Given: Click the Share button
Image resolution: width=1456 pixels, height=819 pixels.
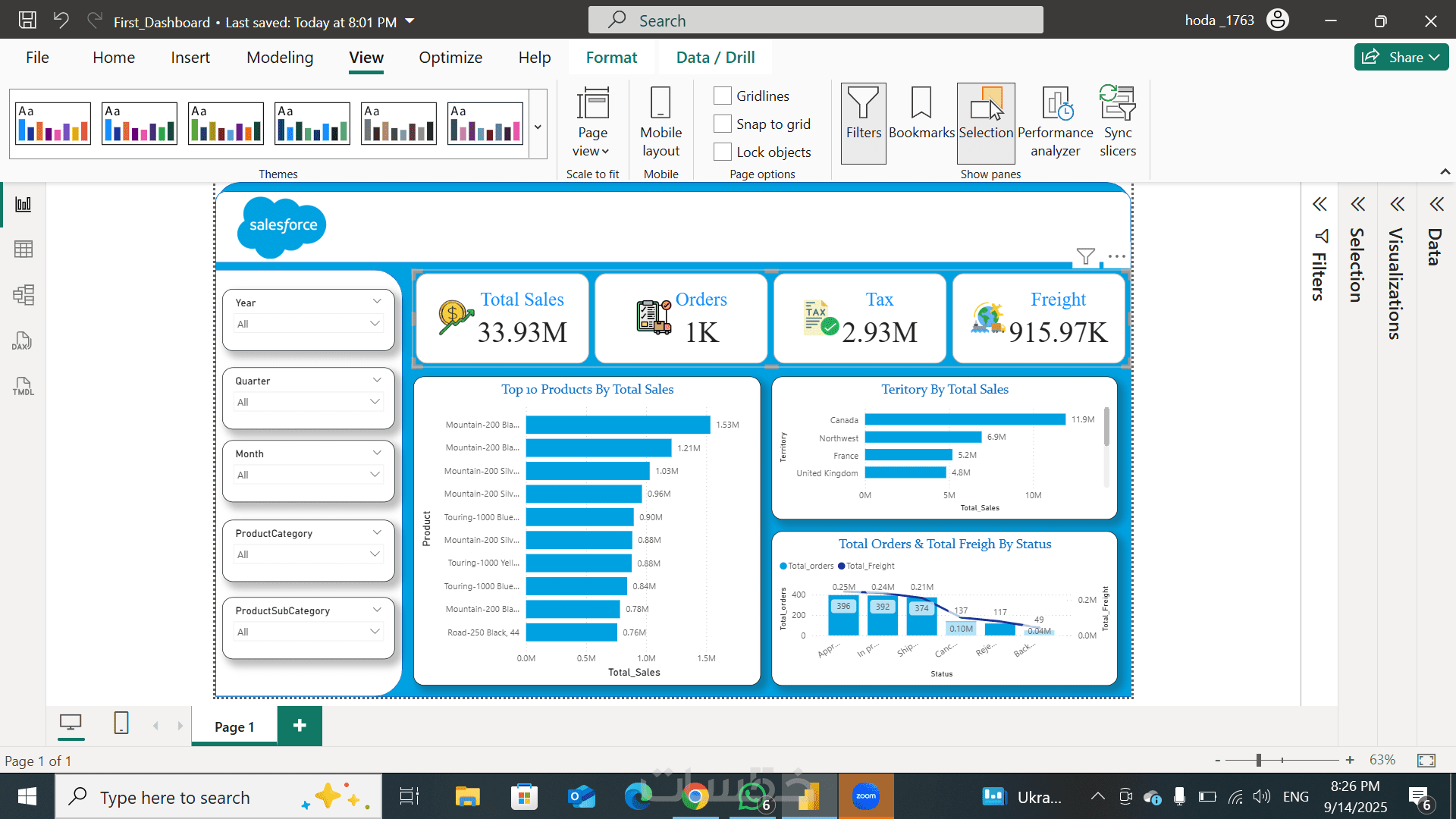Looking at the screenshot, I should click(x=1401, y=57).
